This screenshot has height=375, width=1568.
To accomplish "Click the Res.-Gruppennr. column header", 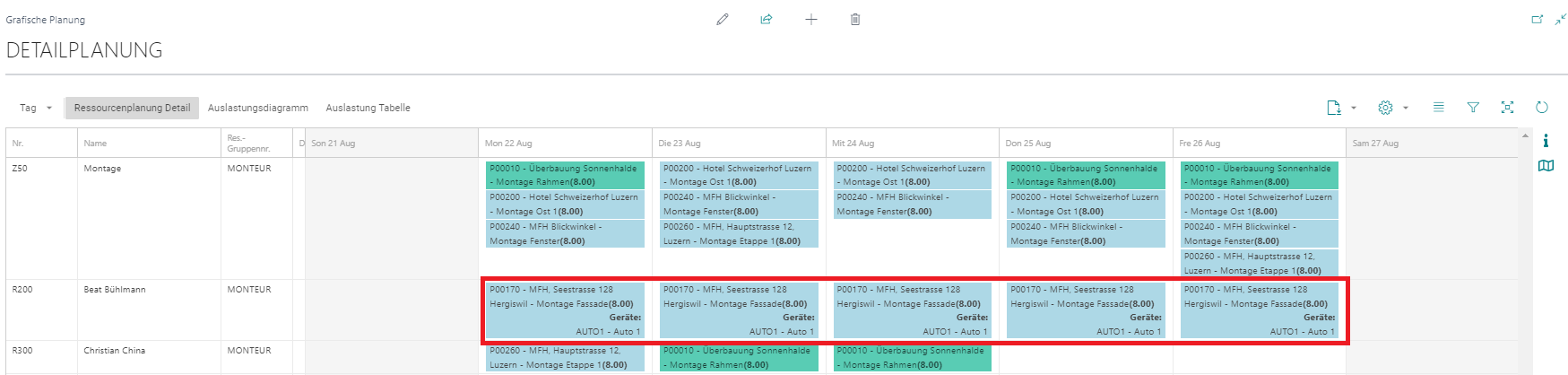I will click(248, 144).
